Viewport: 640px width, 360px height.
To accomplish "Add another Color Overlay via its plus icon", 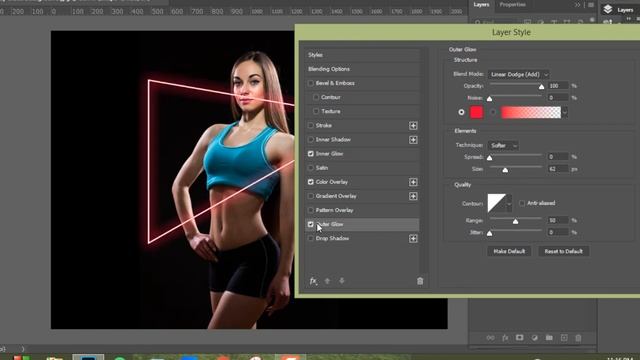I will coord(413,182).
